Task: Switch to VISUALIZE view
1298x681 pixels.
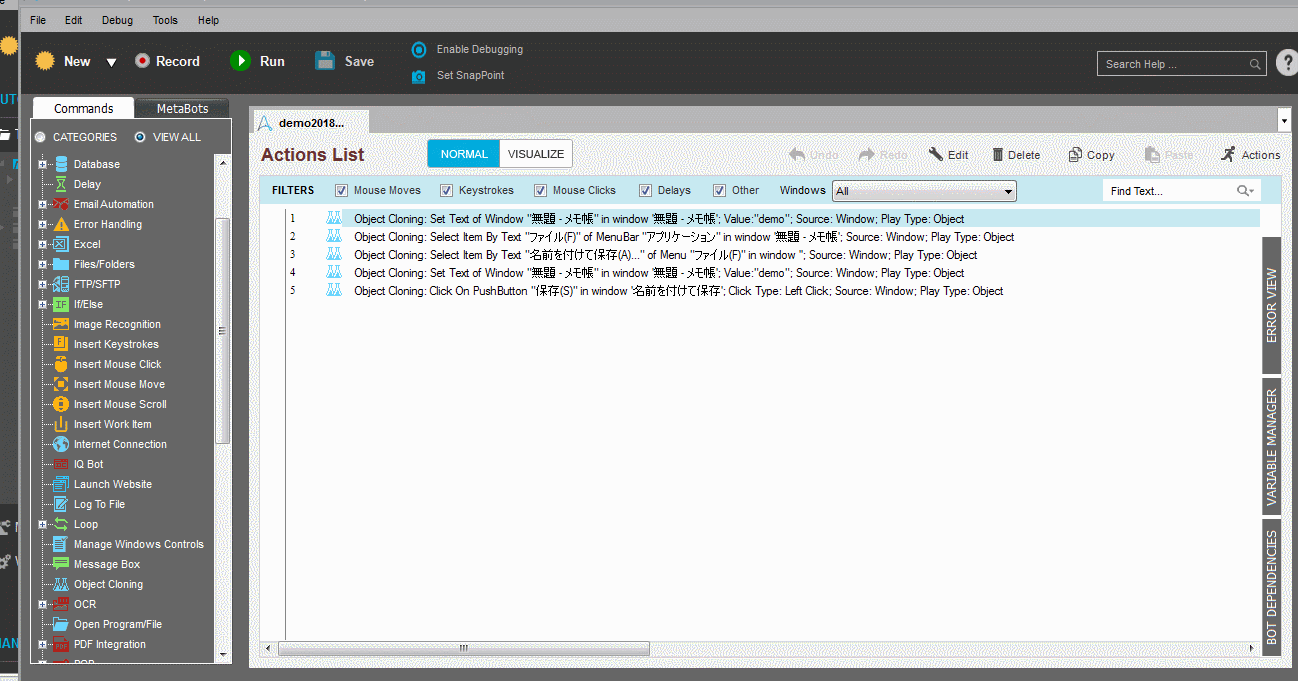Action: 535,154
